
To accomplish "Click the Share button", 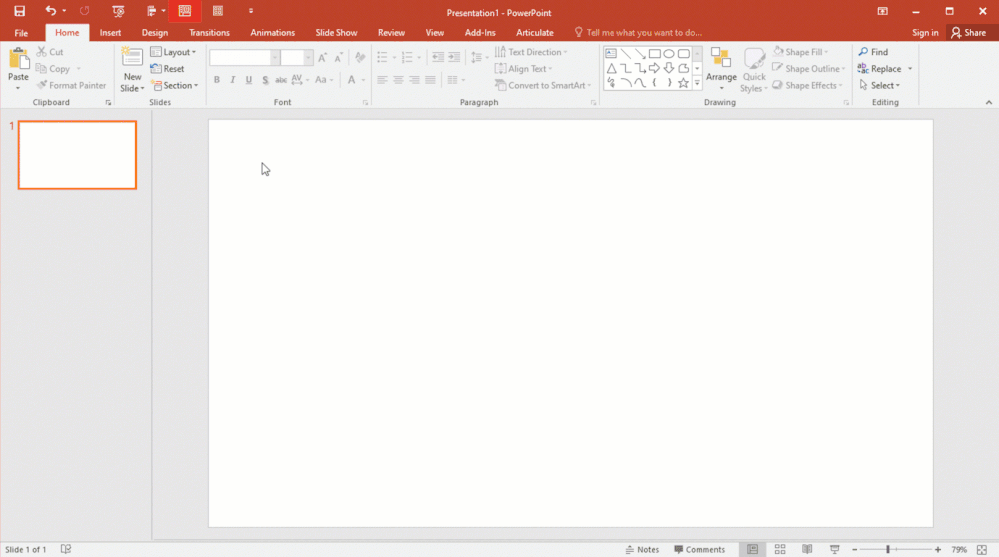I will pyautogui.click(x=968, y=33).
